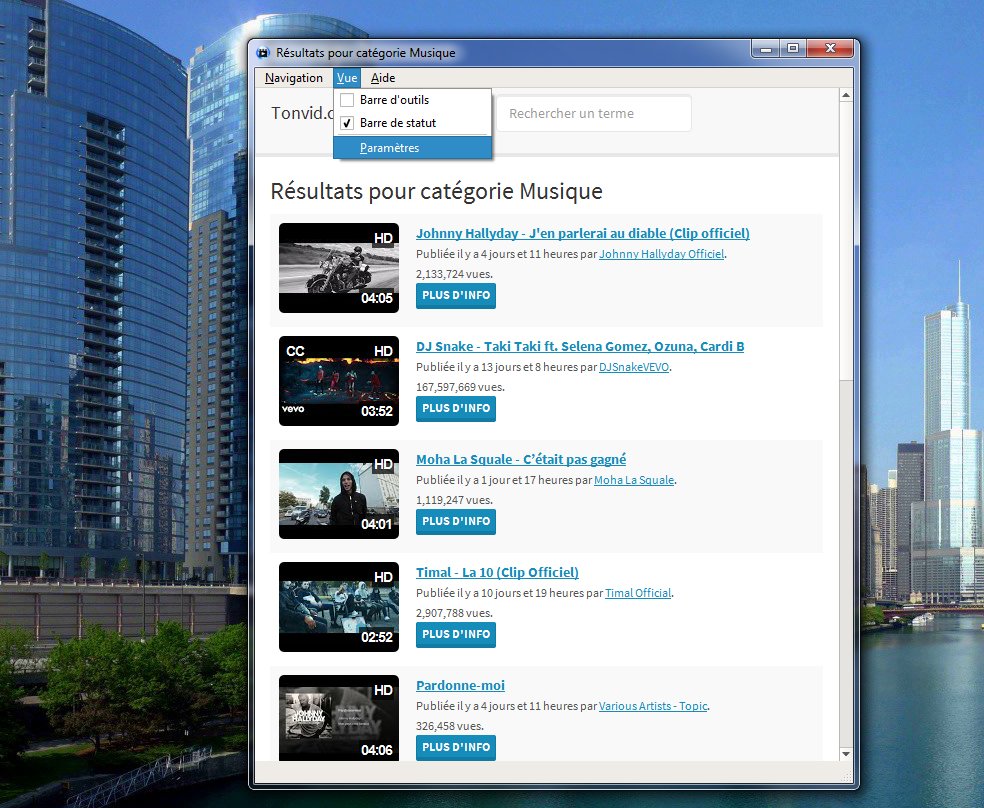Click the scrollbar up arrow
984x808 pixels.
pos(845,95)
